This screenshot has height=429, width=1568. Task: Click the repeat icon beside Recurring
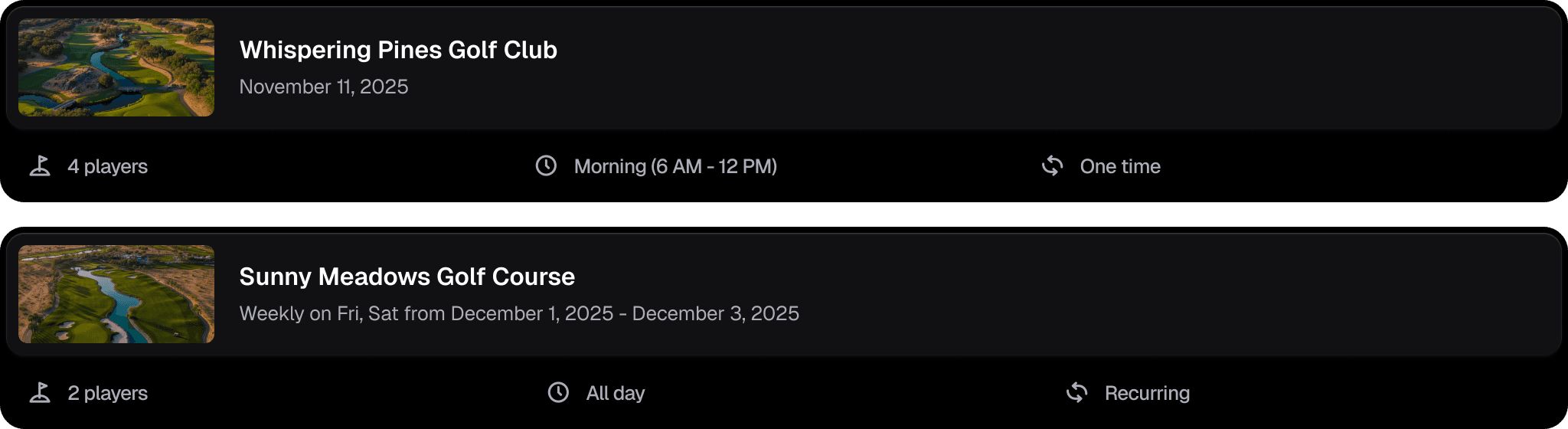click(1077, 392)
